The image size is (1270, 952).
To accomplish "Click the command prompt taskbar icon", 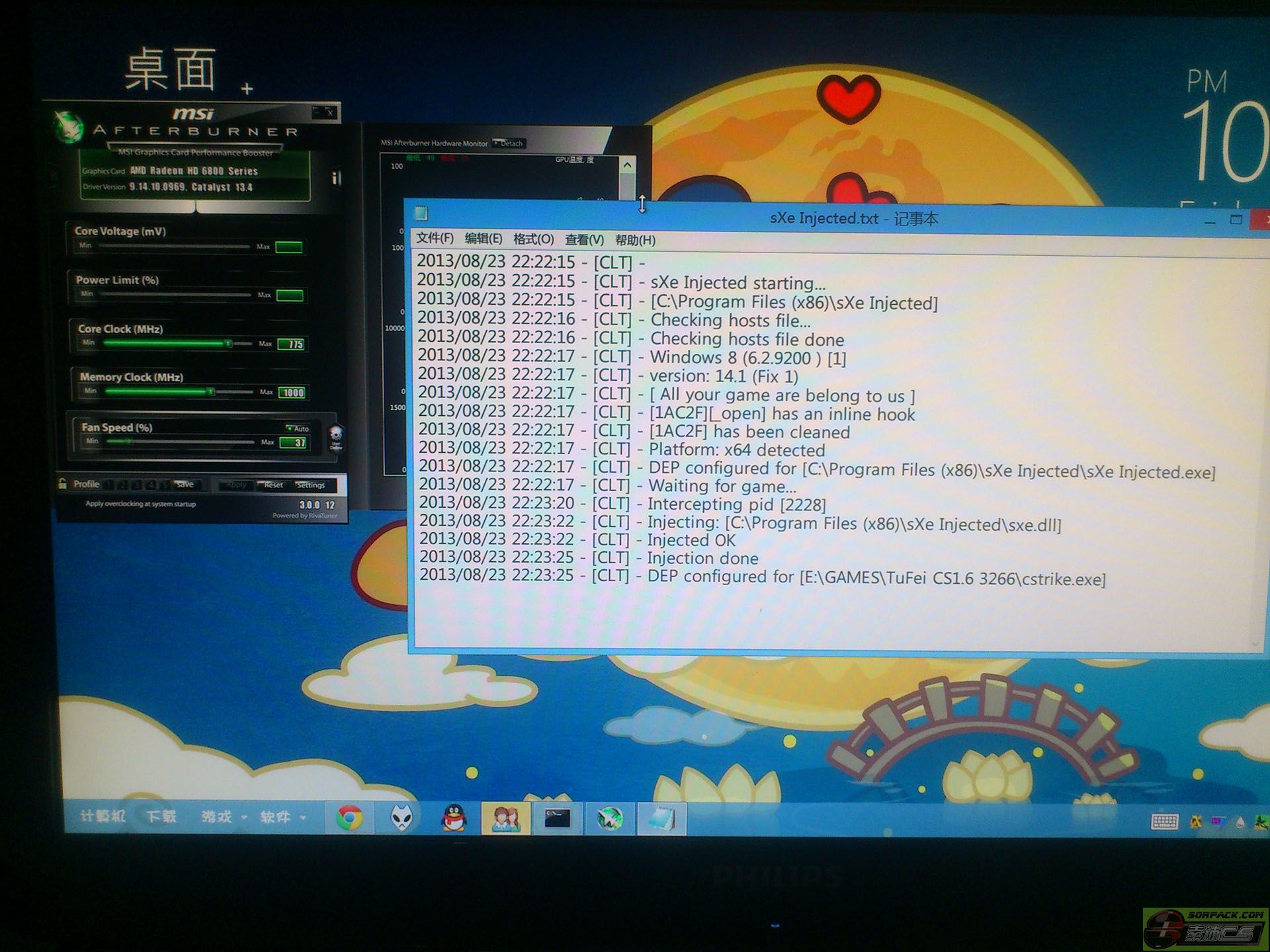I will click(557, 818).
